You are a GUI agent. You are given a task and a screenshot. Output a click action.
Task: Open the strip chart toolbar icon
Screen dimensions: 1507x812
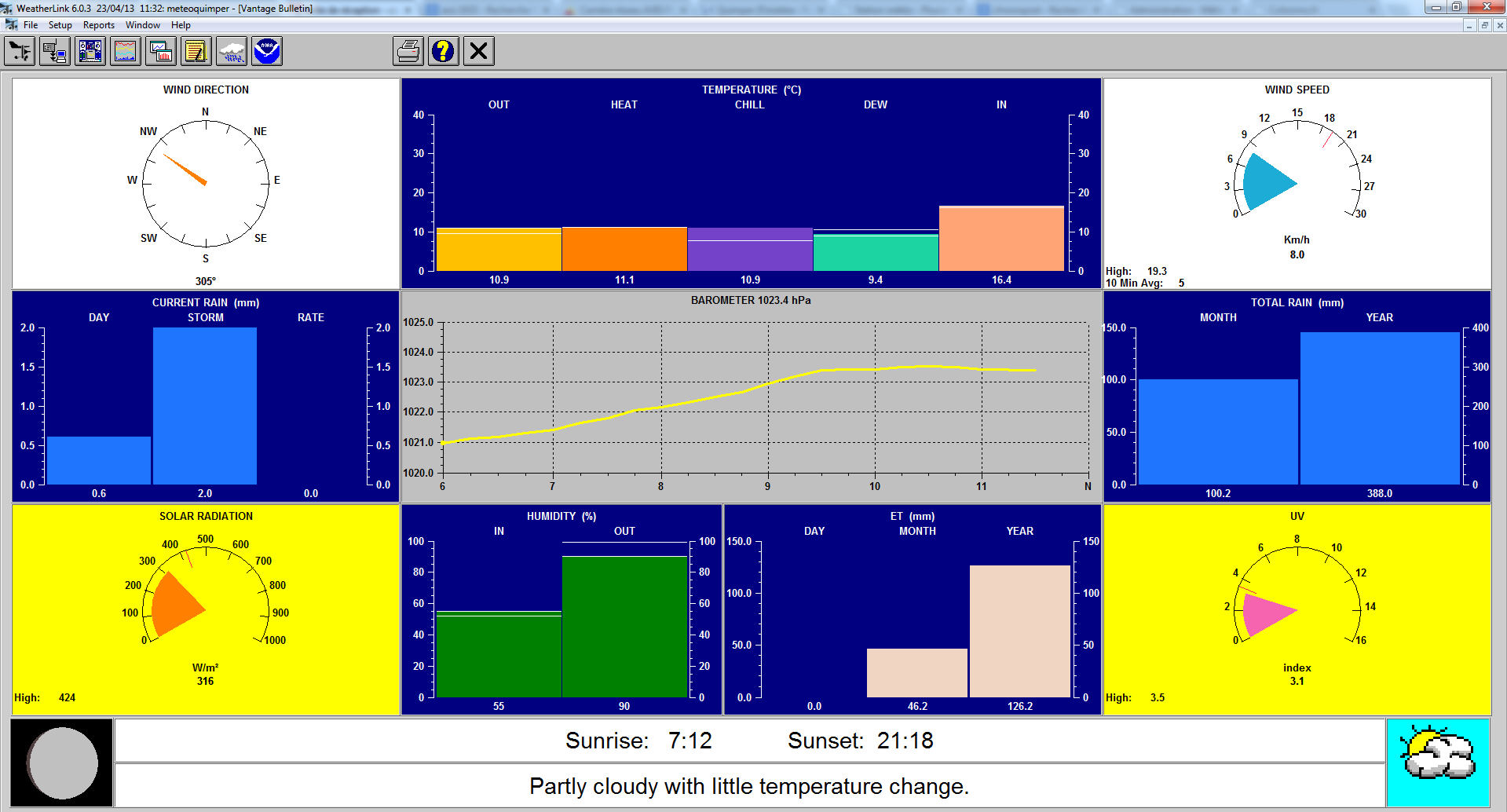[x=126, y=52]
